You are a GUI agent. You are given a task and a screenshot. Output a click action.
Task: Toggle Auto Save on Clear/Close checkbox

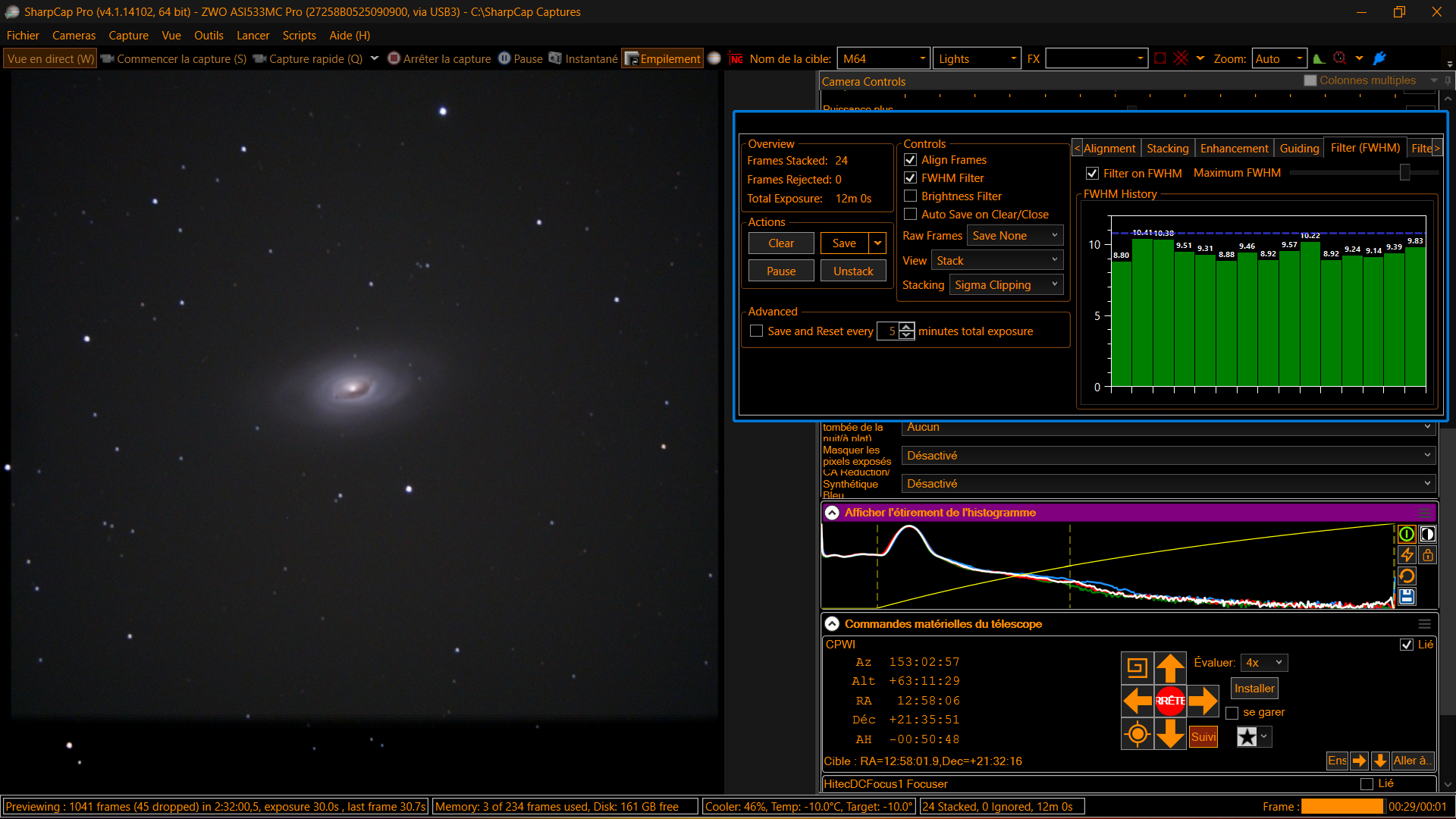(x=911, y=214)
